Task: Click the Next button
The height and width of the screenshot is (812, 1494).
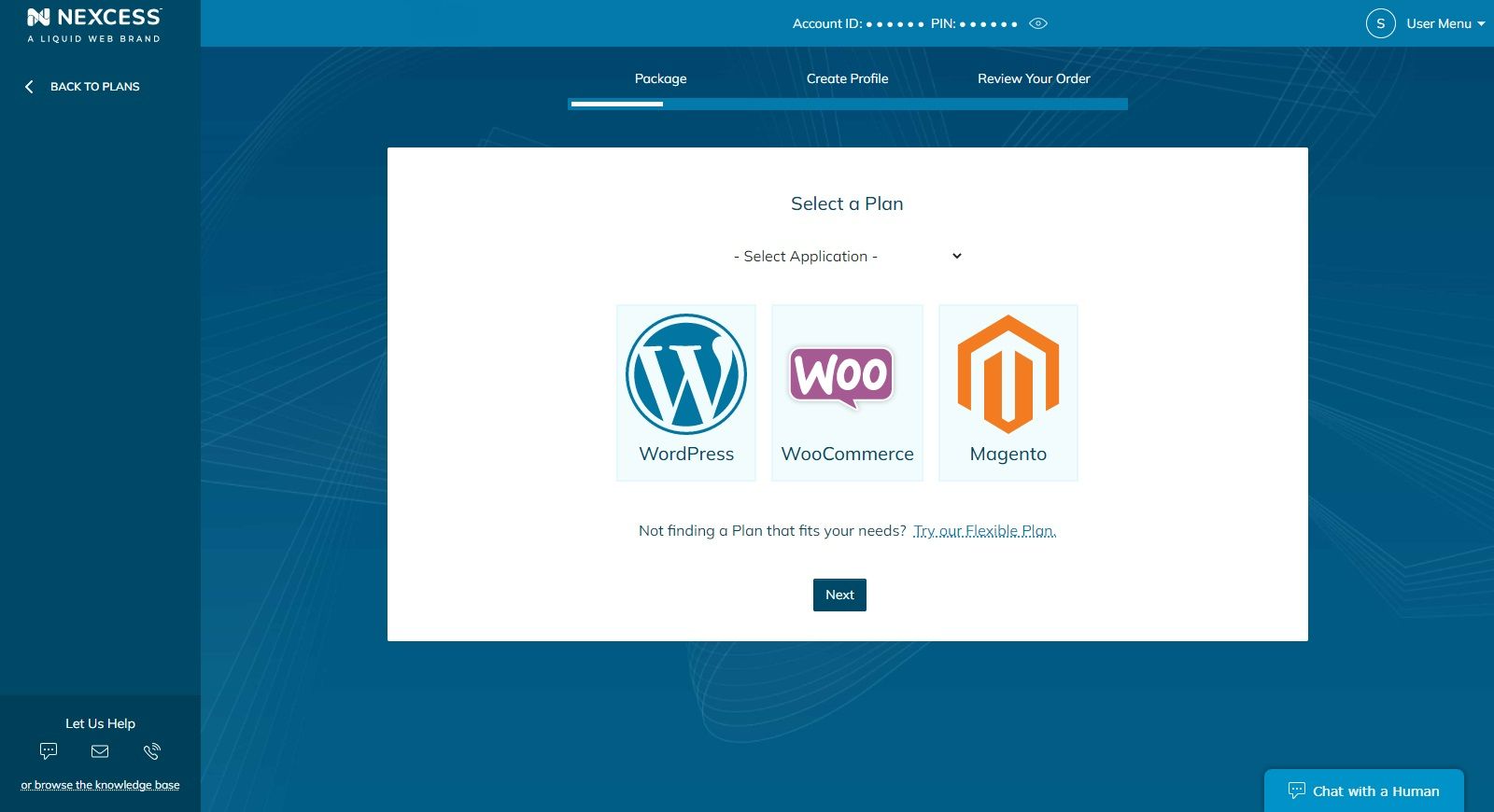Action: (x=839, y=595)
